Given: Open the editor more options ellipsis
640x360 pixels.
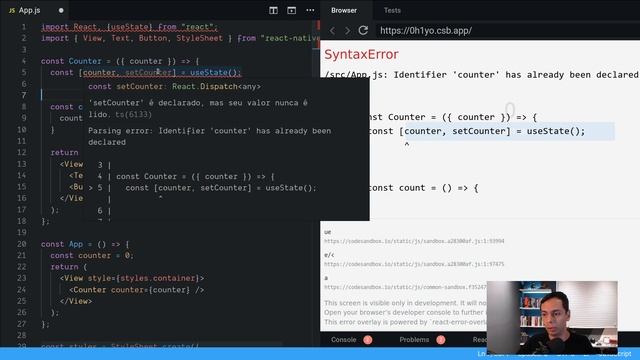Looking at the screenshot, I should [x=310, y=10].
